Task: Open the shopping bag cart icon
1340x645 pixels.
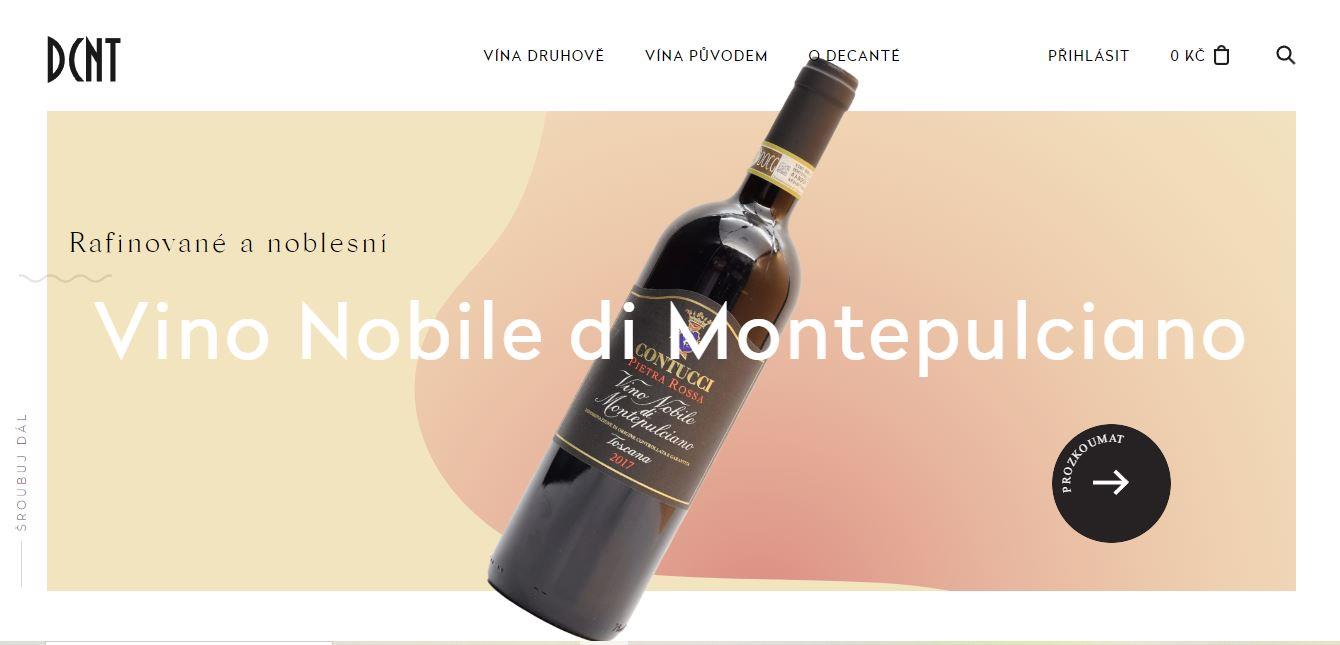Action: pos(1221,55)
